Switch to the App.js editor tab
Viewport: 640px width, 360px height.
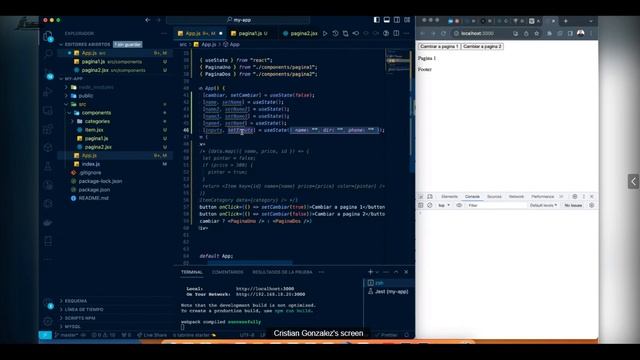click(x=200, y=33)
